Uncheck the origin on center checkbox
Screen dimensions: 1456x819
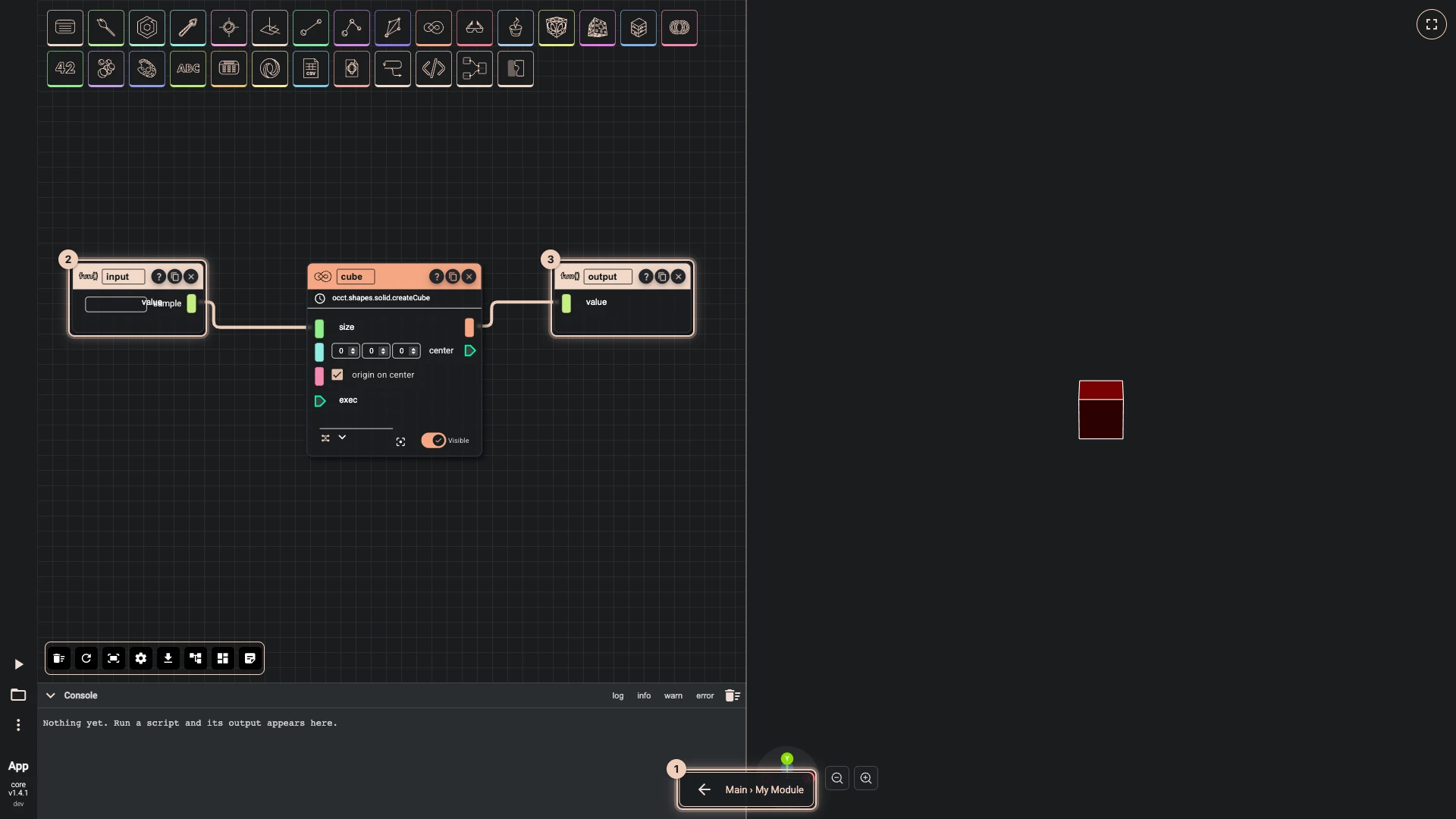[x=337, y=375]
